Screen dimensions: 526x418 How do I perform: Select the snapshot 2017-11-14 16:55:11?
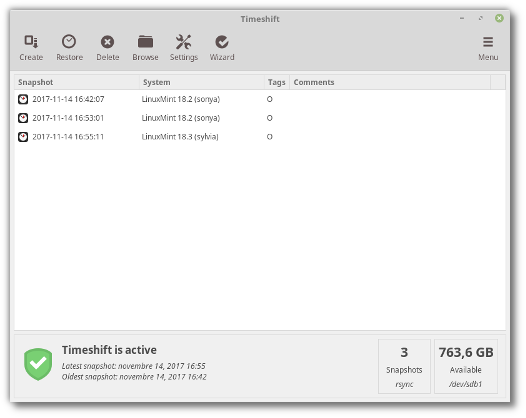point(68,137)
